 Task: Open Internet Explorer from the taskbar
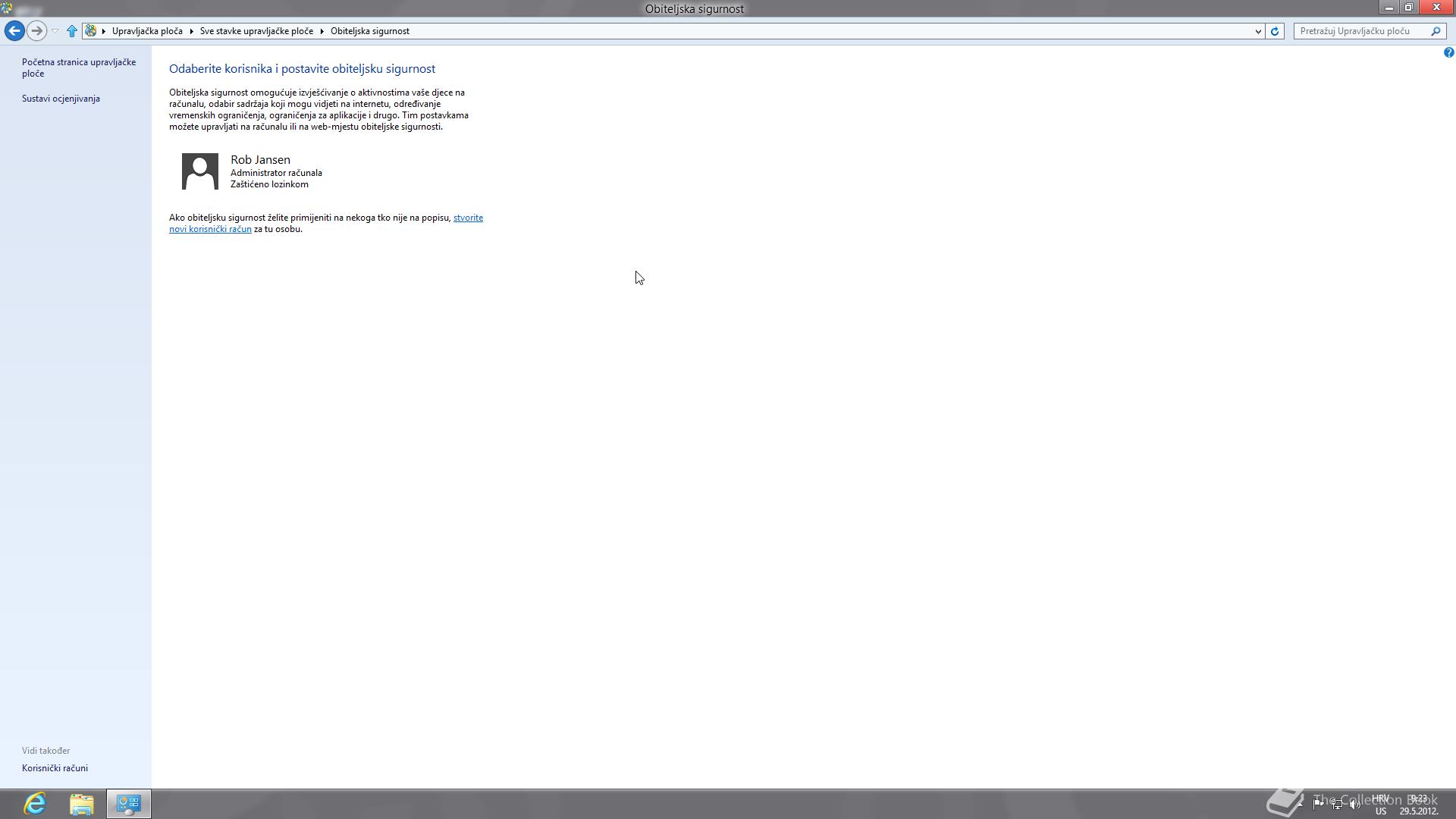(x=33, y=803)
